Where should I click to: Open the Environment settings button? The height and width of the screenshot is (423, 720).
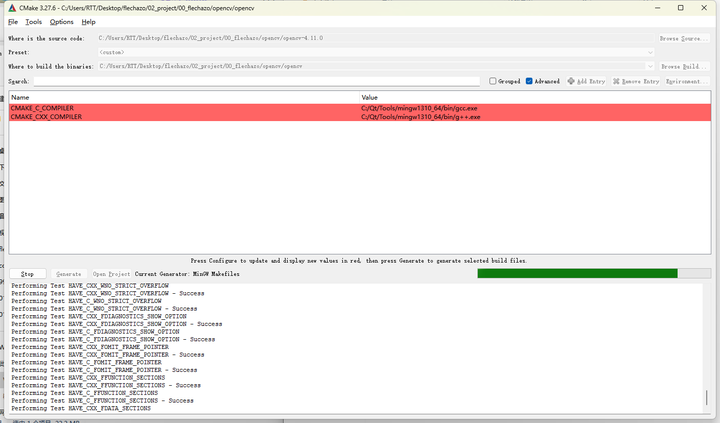point(687,81)
